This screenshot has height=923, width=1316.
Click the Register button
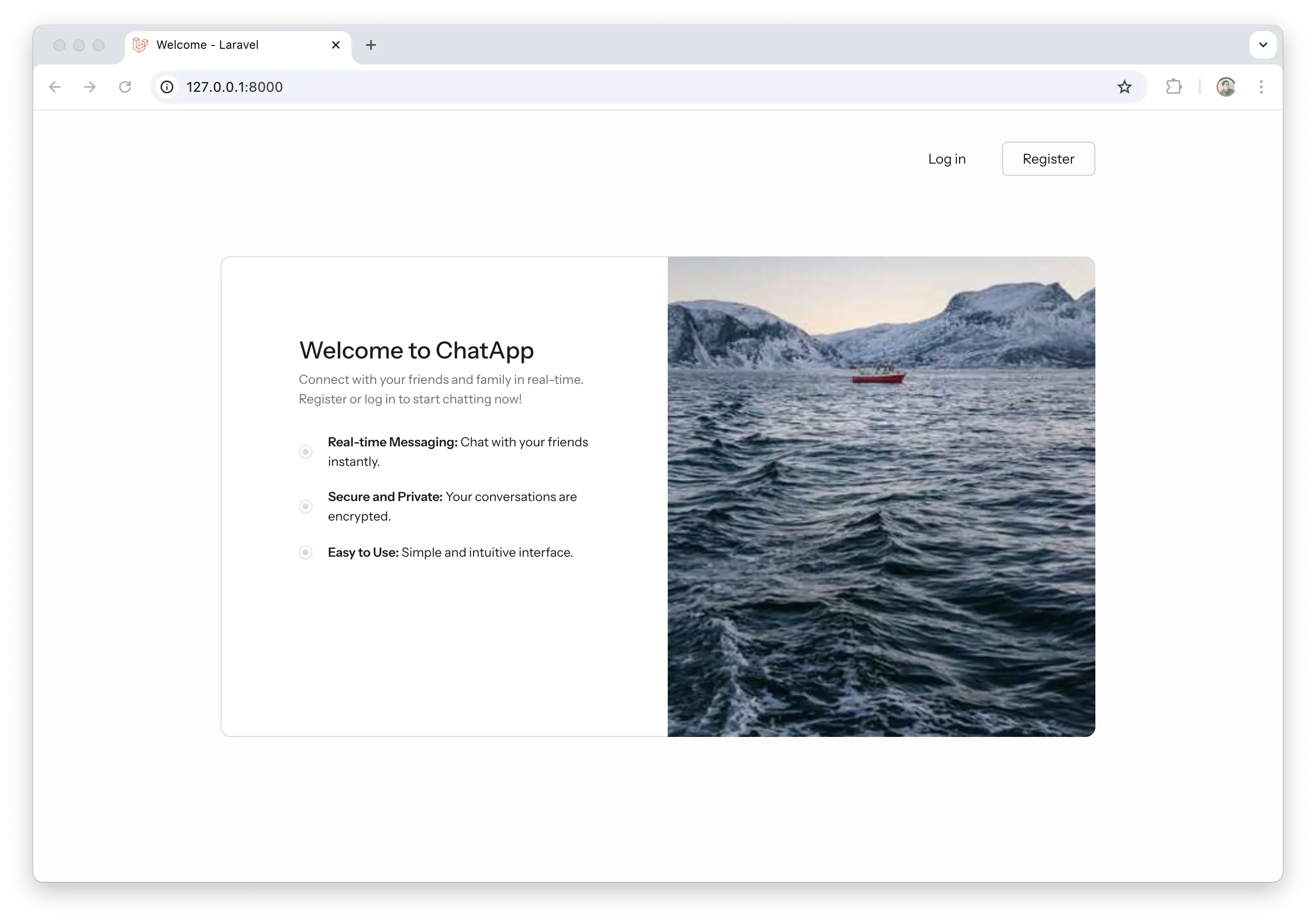coord(1048,159)
